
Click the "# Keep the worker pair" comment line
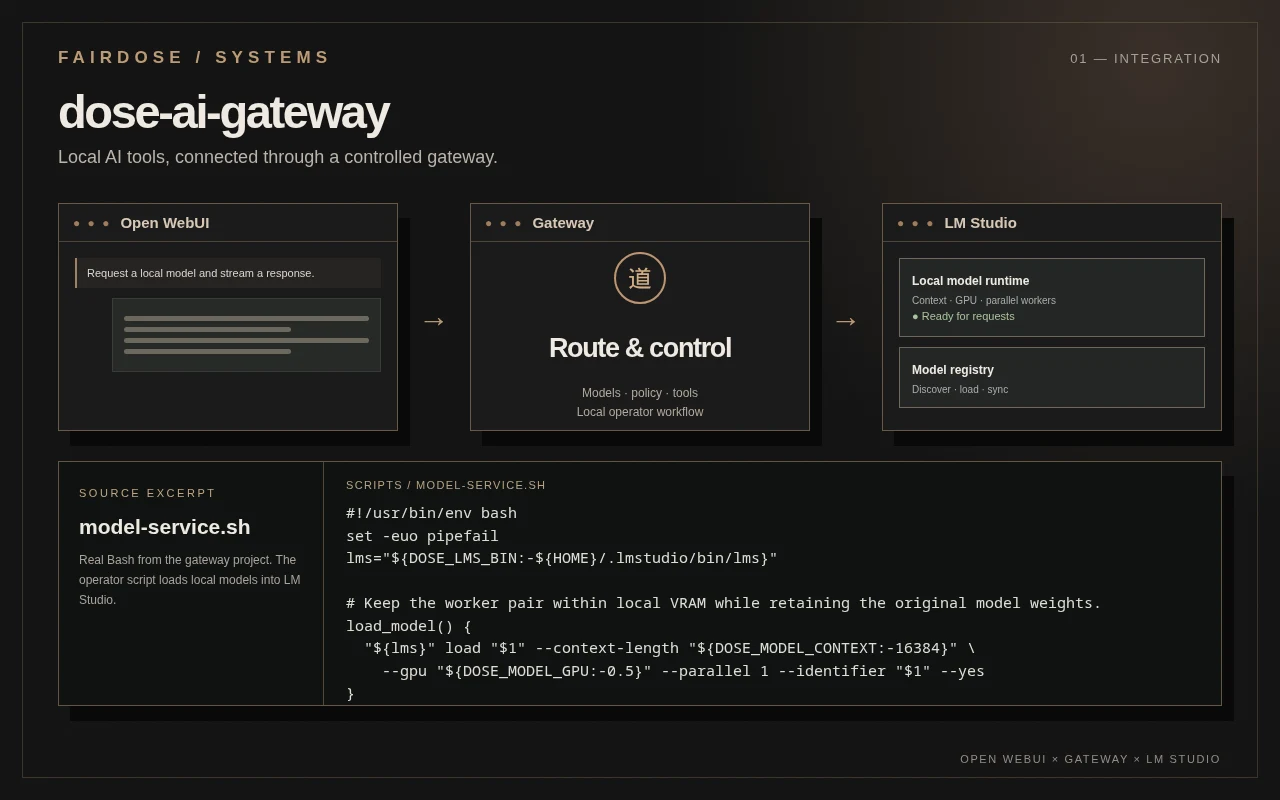tap(724, 603)
